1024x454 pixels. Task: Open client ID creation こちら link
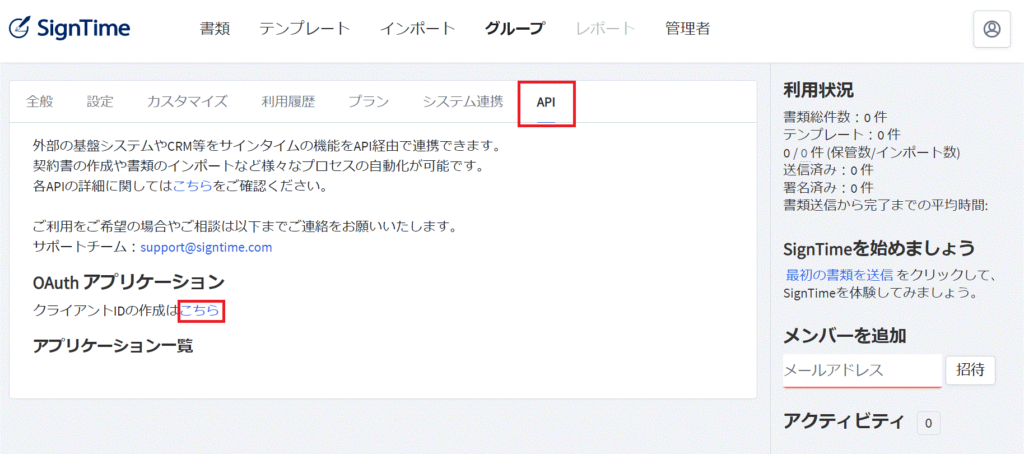tap(201, 311)
